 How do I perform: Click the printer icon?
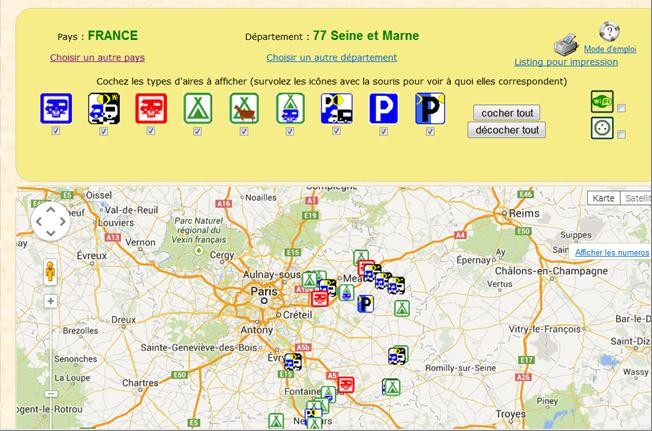pos(567,45)
